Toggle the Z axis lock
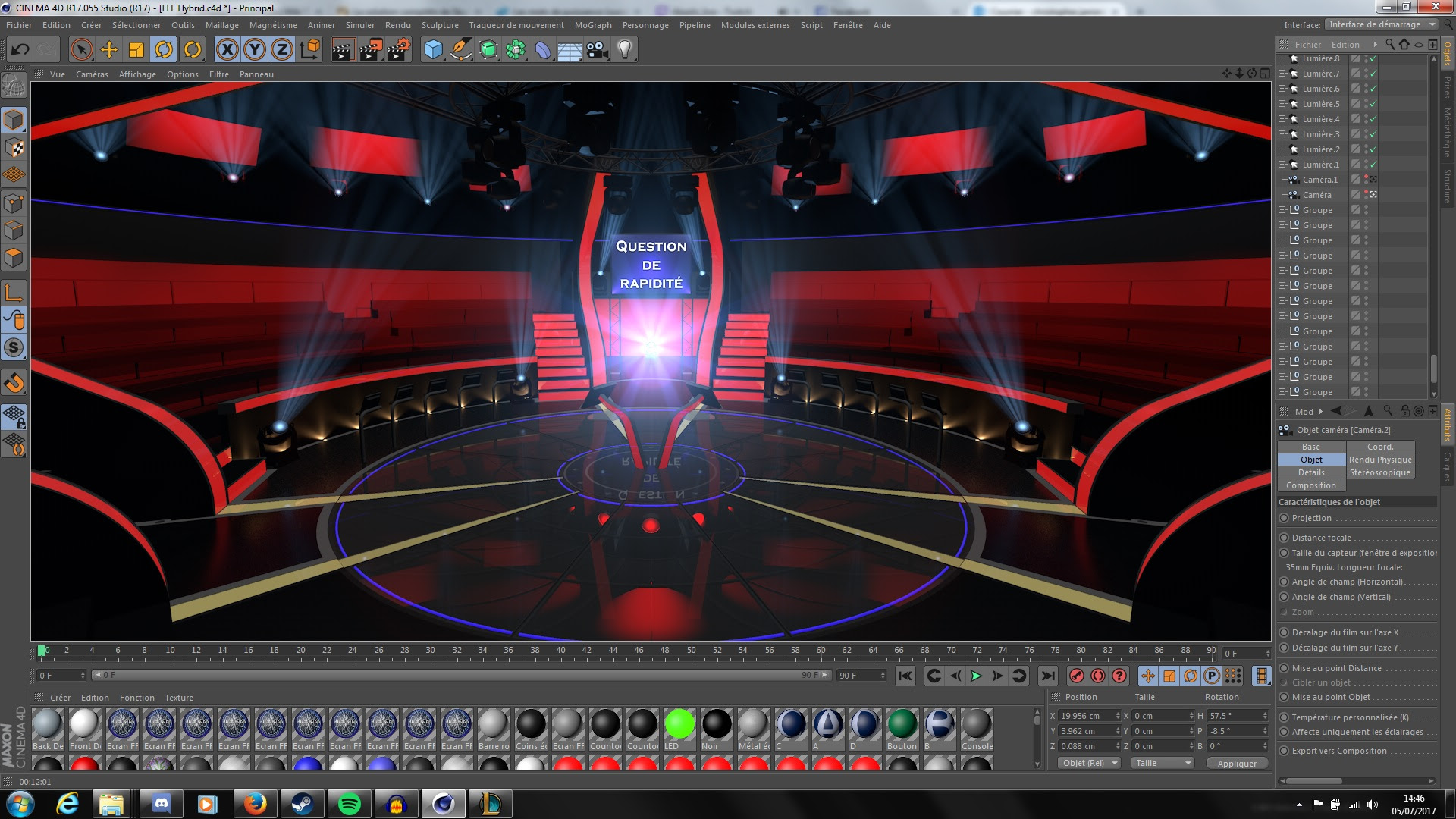The width and height of the screenshot is (1456, 819). tap(282, 50)
